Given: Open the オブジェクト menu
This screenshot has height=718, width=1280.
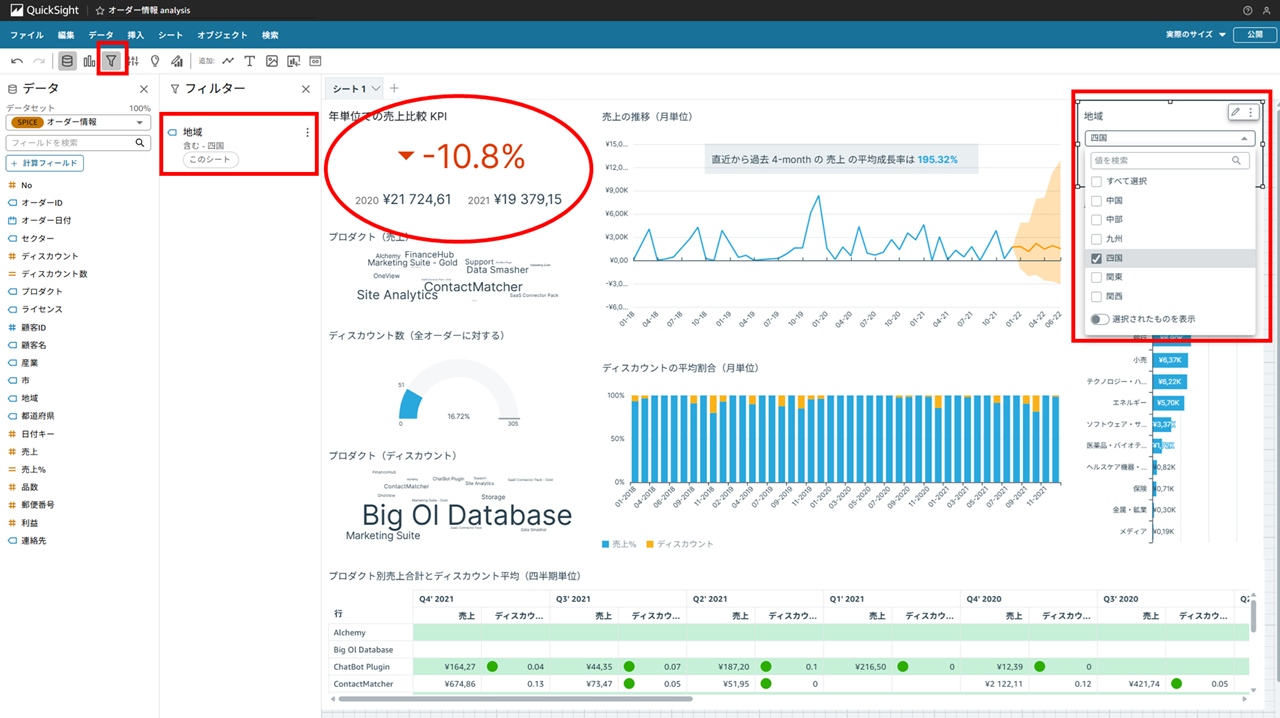Looking at the screenshot, I should click(x=222, y=35).
